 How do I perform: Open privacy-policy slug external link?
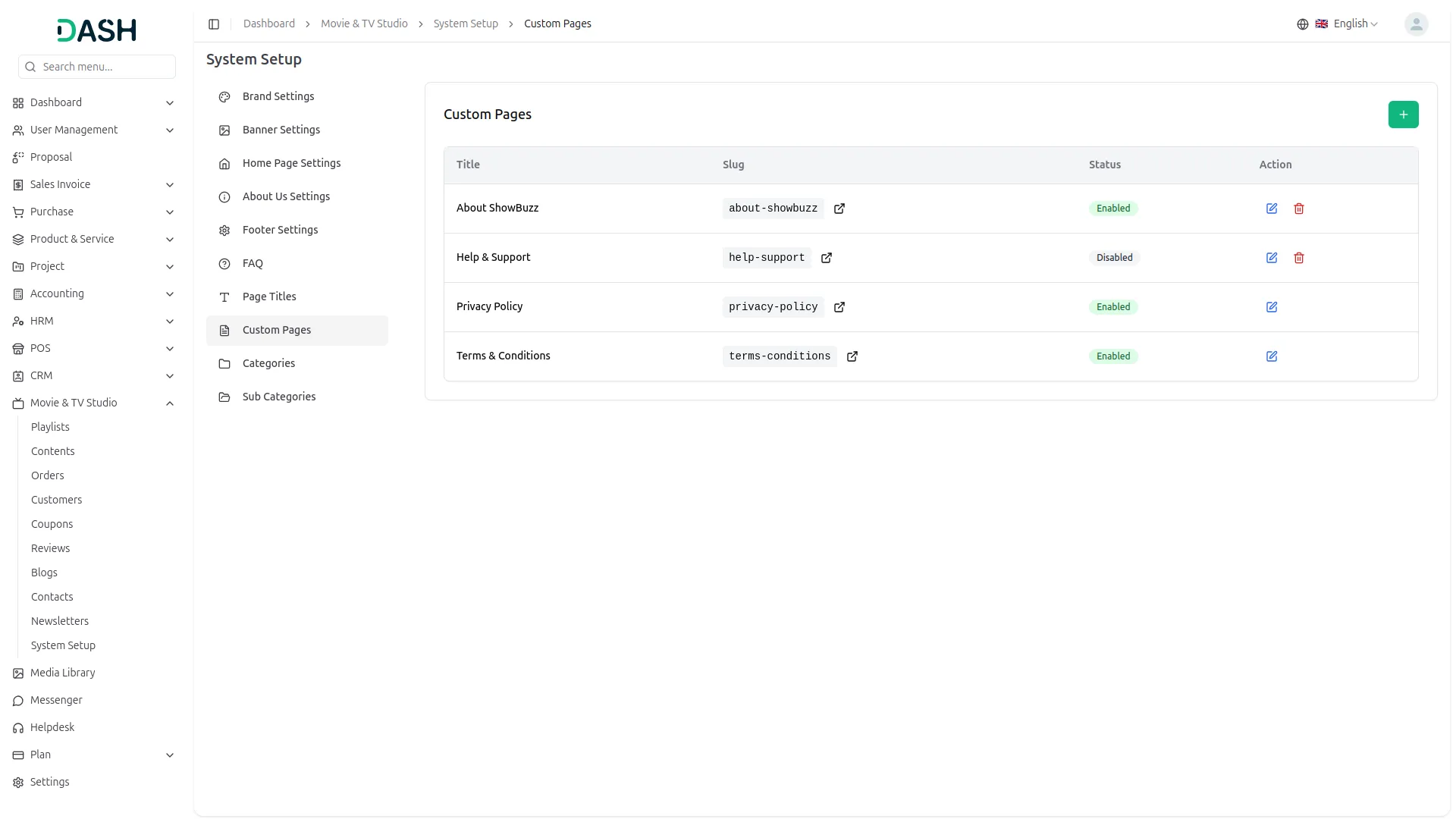(839, 307)
